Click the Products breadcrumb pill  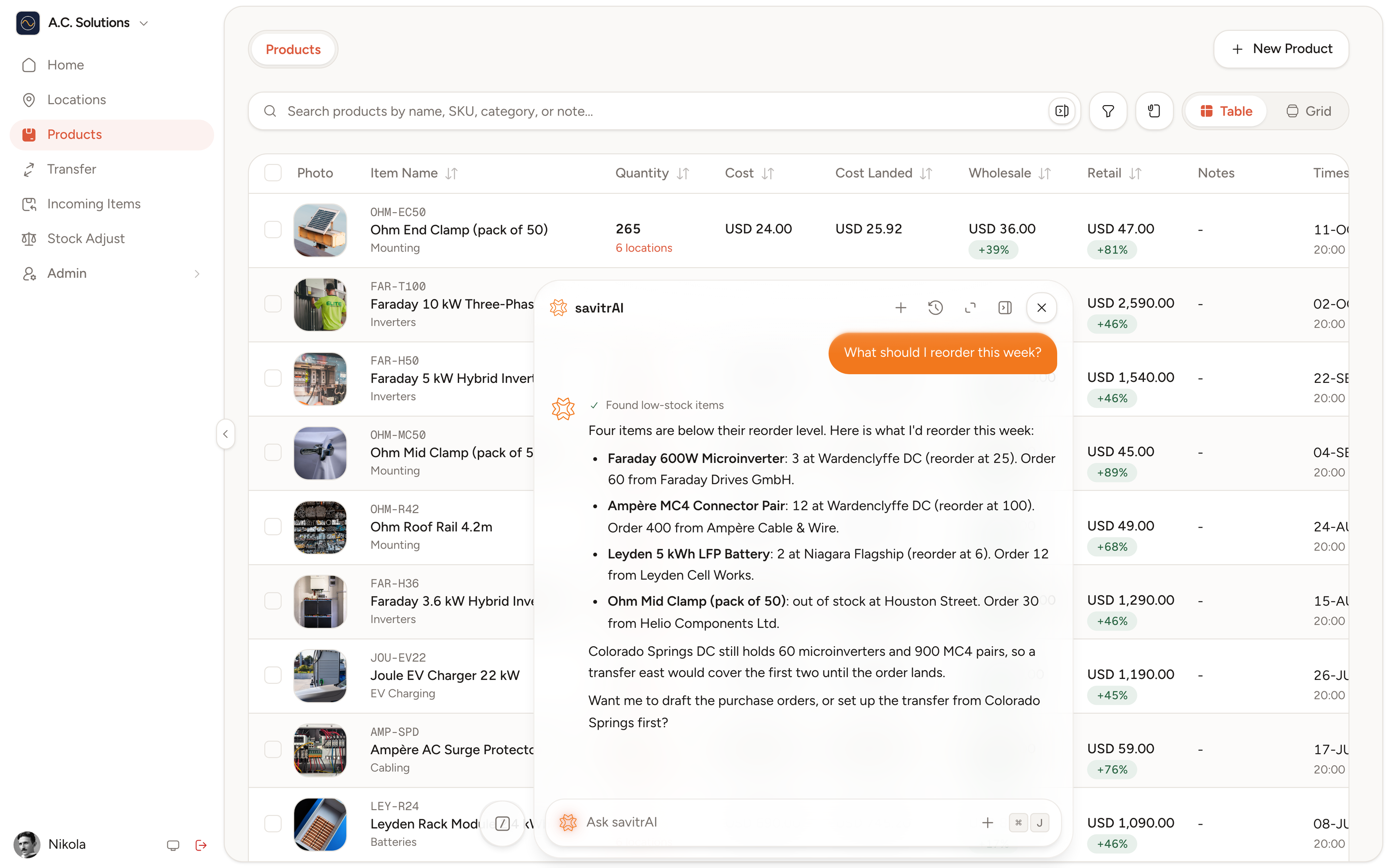coord(293,49)
